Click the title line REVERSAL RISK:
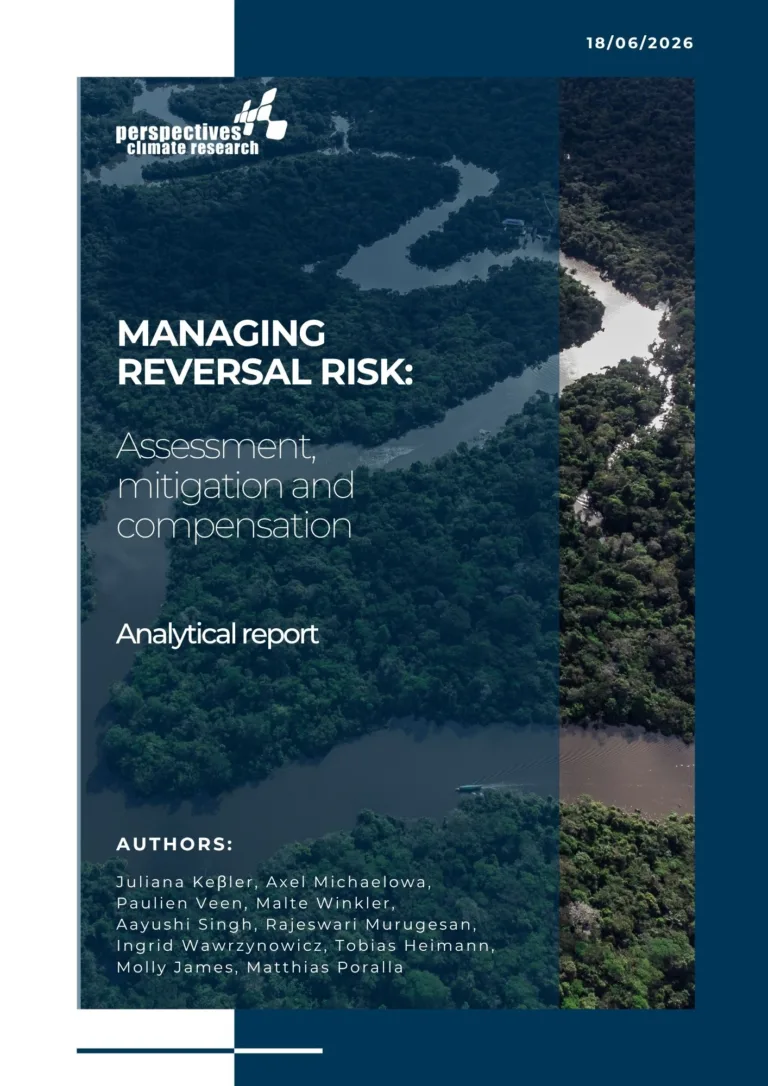Image resolution: width=768 pixels, height=1086 pixels. coord(264,373)
